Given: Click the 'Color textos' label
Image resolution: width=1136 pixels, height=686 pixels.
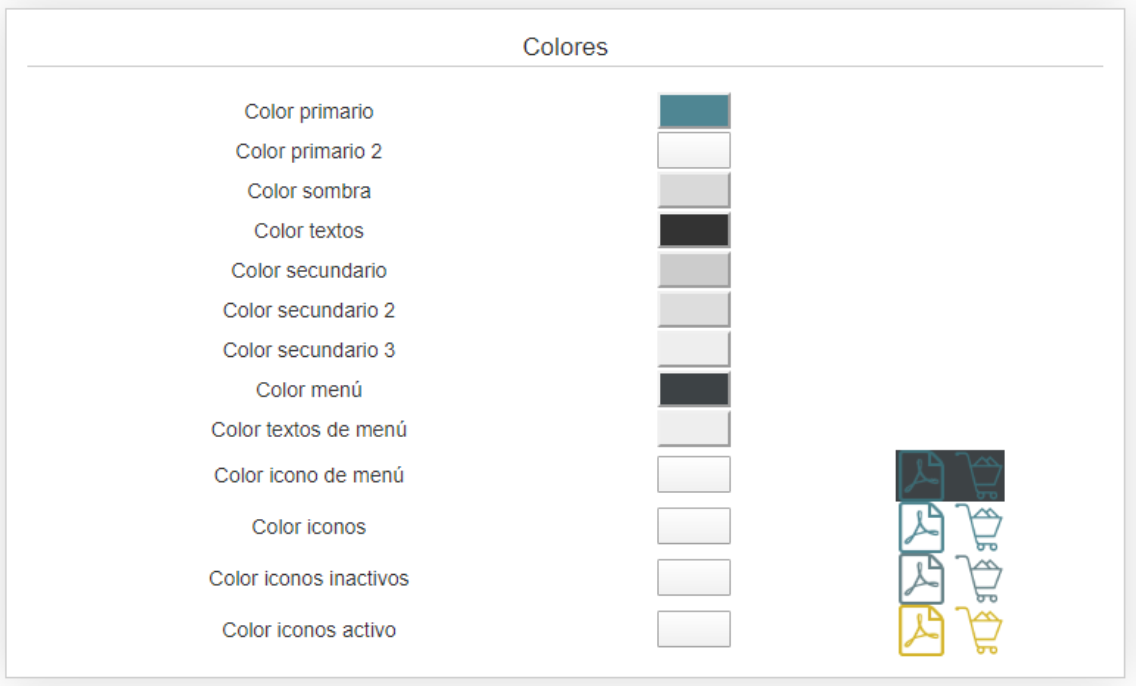Looking at the screenshot, I should 309,231.
